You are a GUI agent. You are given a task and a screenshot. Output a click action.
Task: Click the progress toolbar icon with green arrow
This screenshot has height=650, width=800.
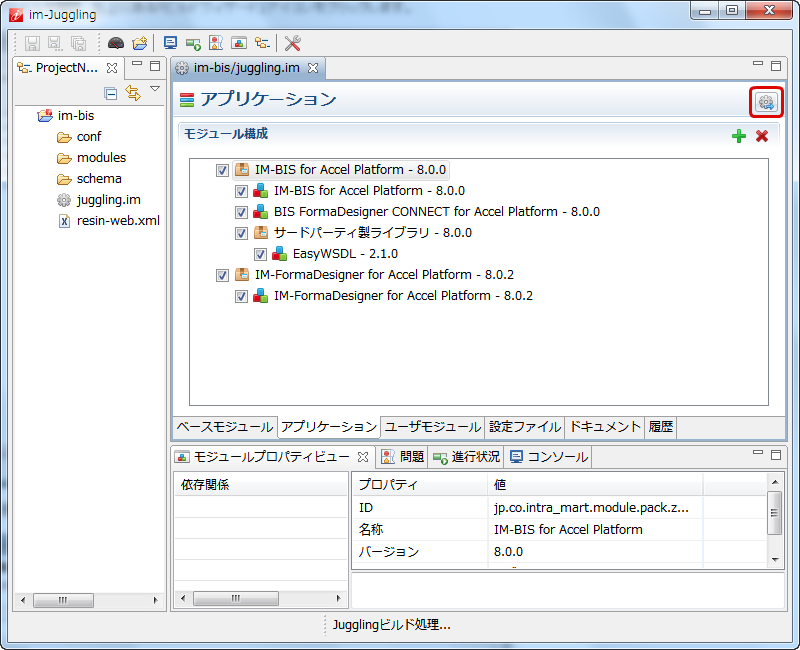193,44
